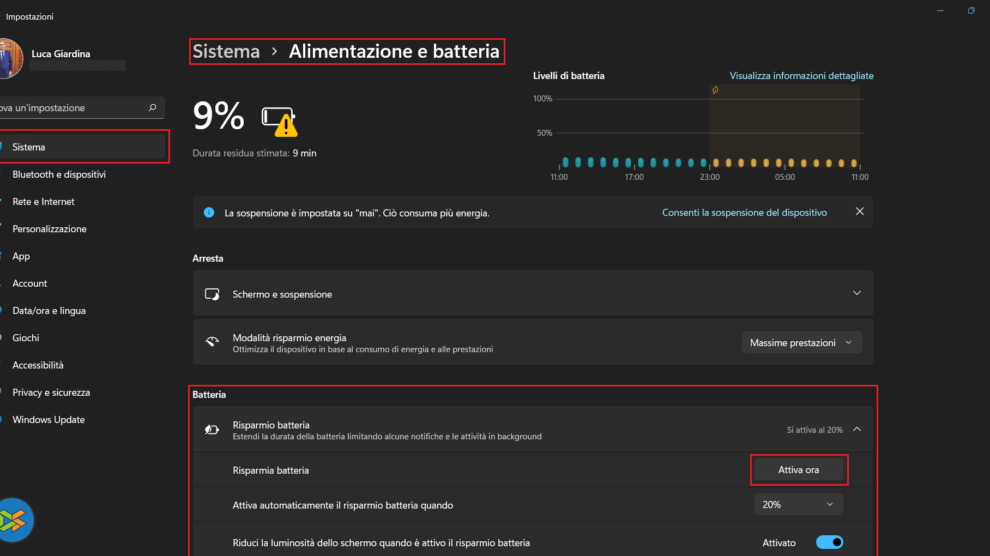Open Visualizza informazioni dettagliate link
990x556 pixels.
click(x=801, y=76)
